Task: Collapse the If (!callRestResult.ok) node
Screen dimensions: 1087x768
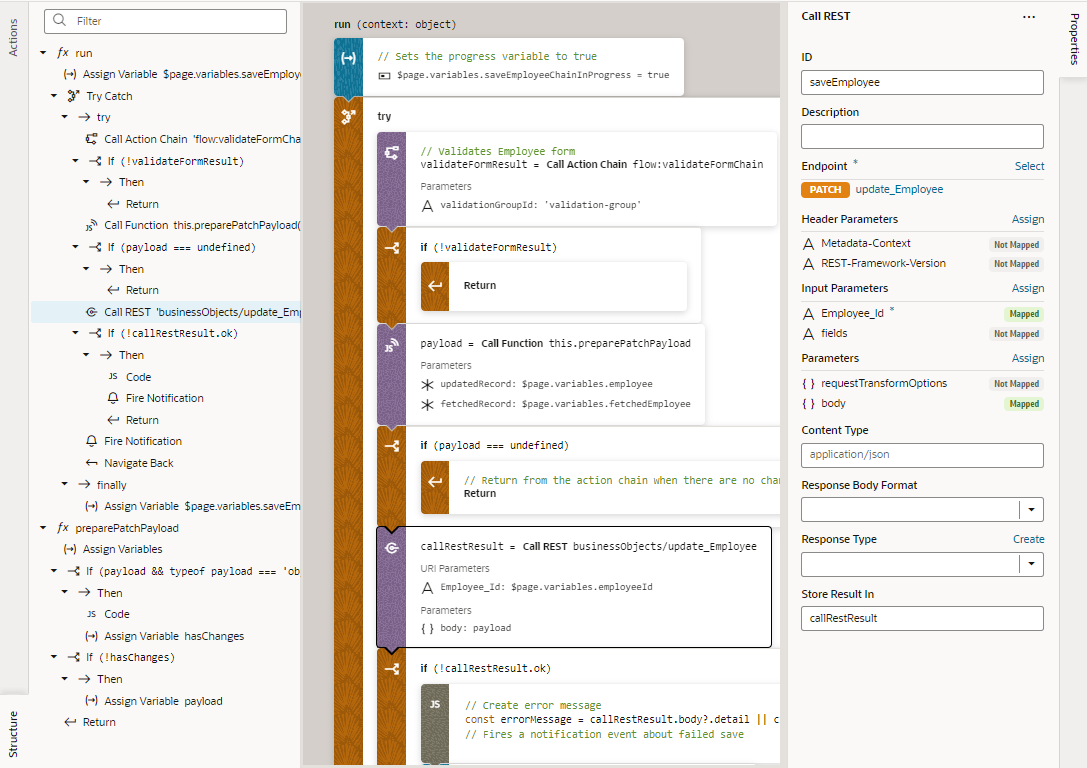Action: [x=76, y=333]
